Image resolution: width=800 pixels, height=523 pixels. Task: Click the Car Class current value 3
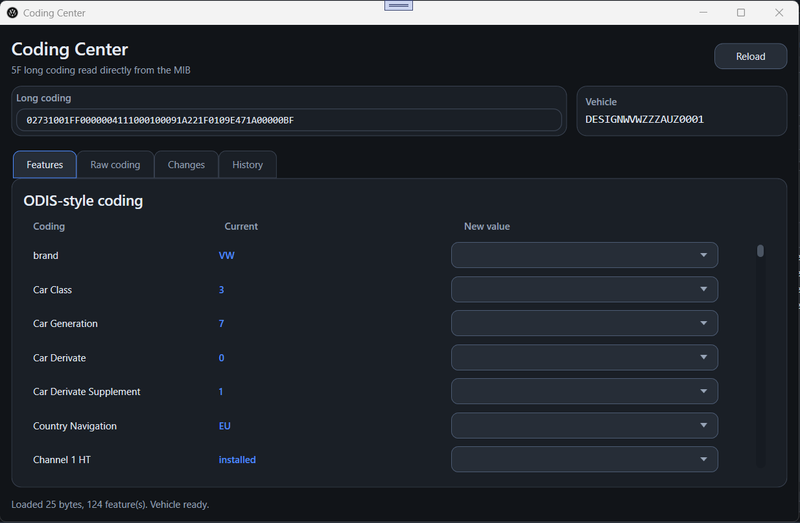tap(221, 290)
